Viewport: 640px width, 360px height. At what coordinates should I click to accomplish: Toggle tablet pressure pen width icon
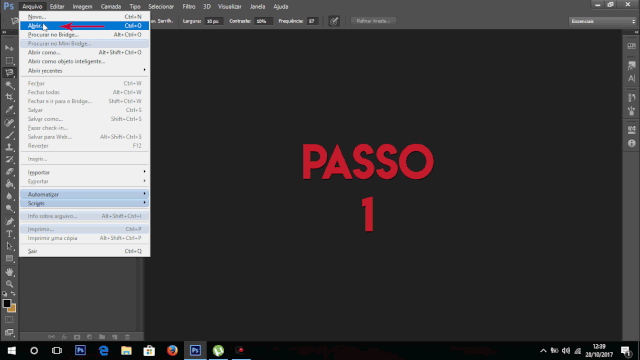[334, 21]
